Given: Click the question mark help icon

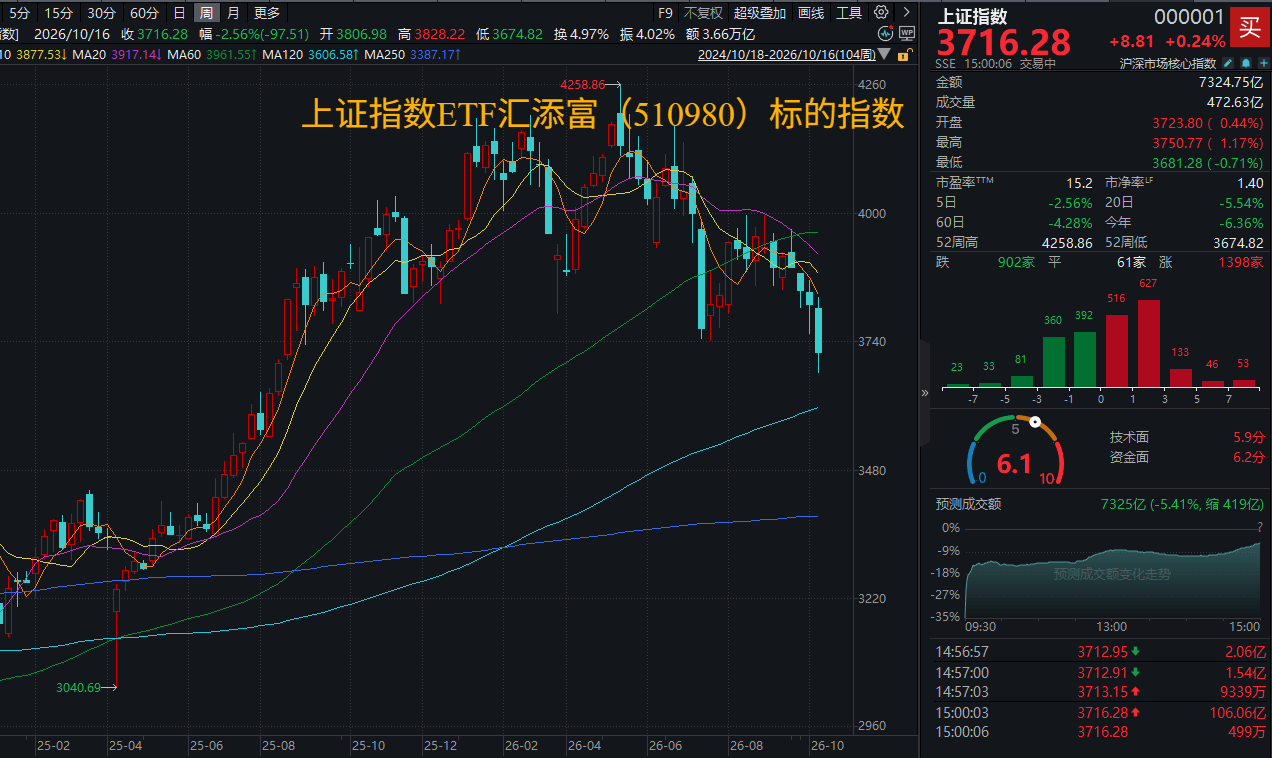Looking at the screenshot, I should (x=1259, y=526).
